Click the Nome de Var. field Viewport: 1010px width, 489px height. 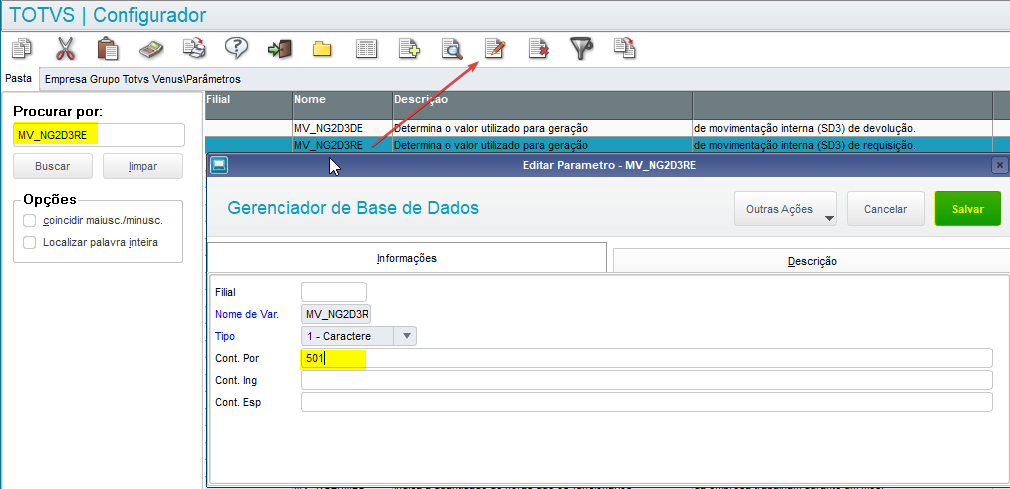point(336,314)
